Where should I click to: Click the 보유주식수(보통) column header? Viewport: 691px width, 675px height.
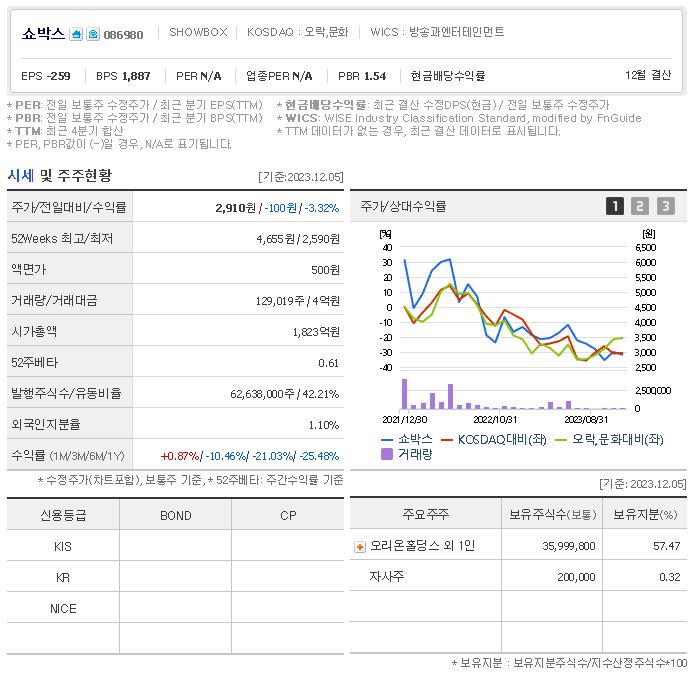click(553, 514)
